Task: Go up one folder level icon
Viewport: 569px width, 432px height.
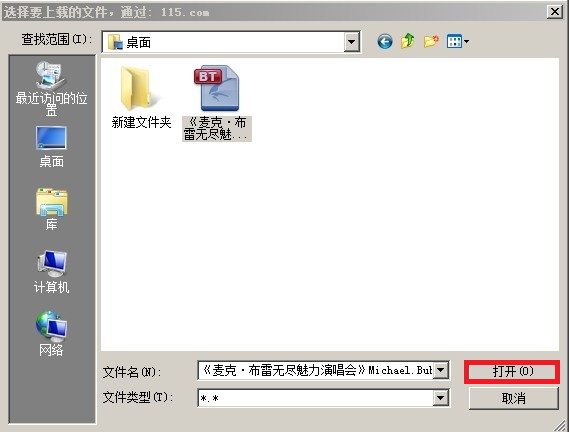Action: [408, 41]
